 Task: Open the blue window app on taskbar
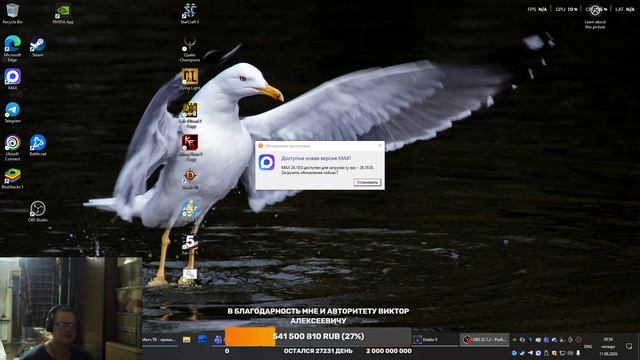[202, 339]
